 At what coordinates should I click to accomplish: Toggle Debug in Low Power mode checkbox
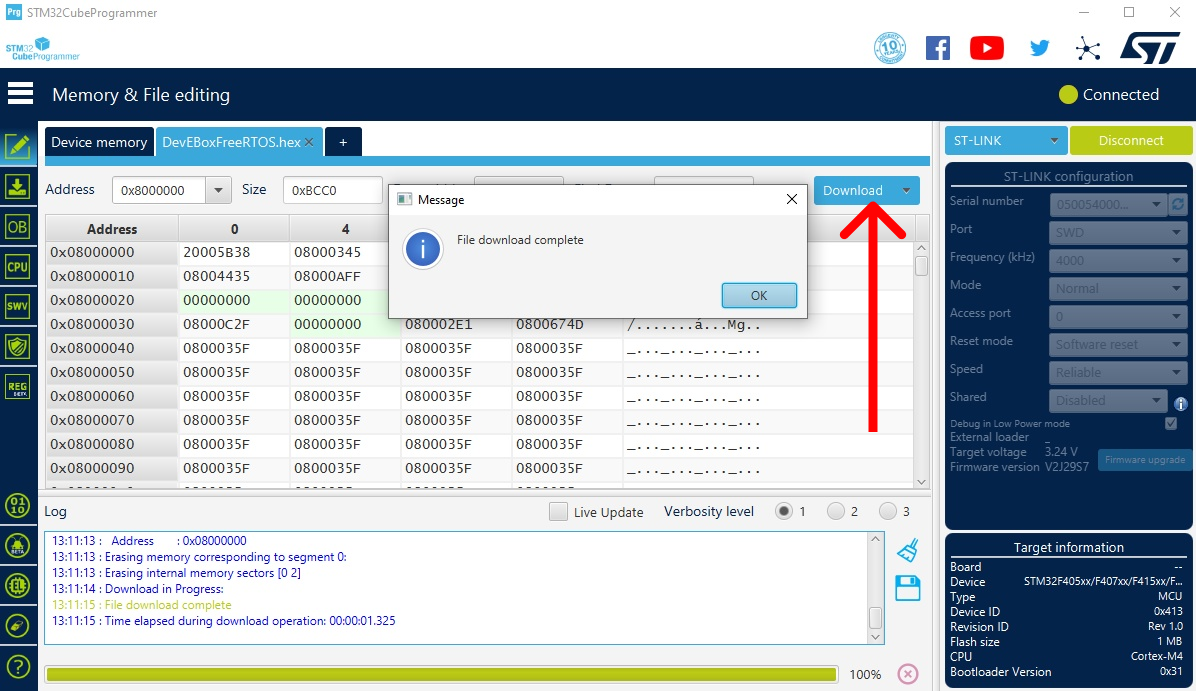point(1171,423)
